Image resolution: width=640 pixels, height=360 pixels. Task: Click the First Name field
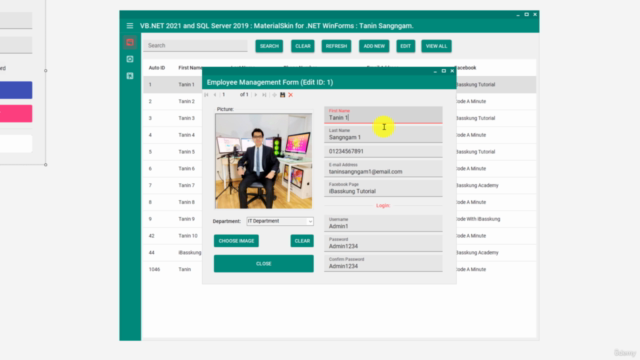coord(383,115)
